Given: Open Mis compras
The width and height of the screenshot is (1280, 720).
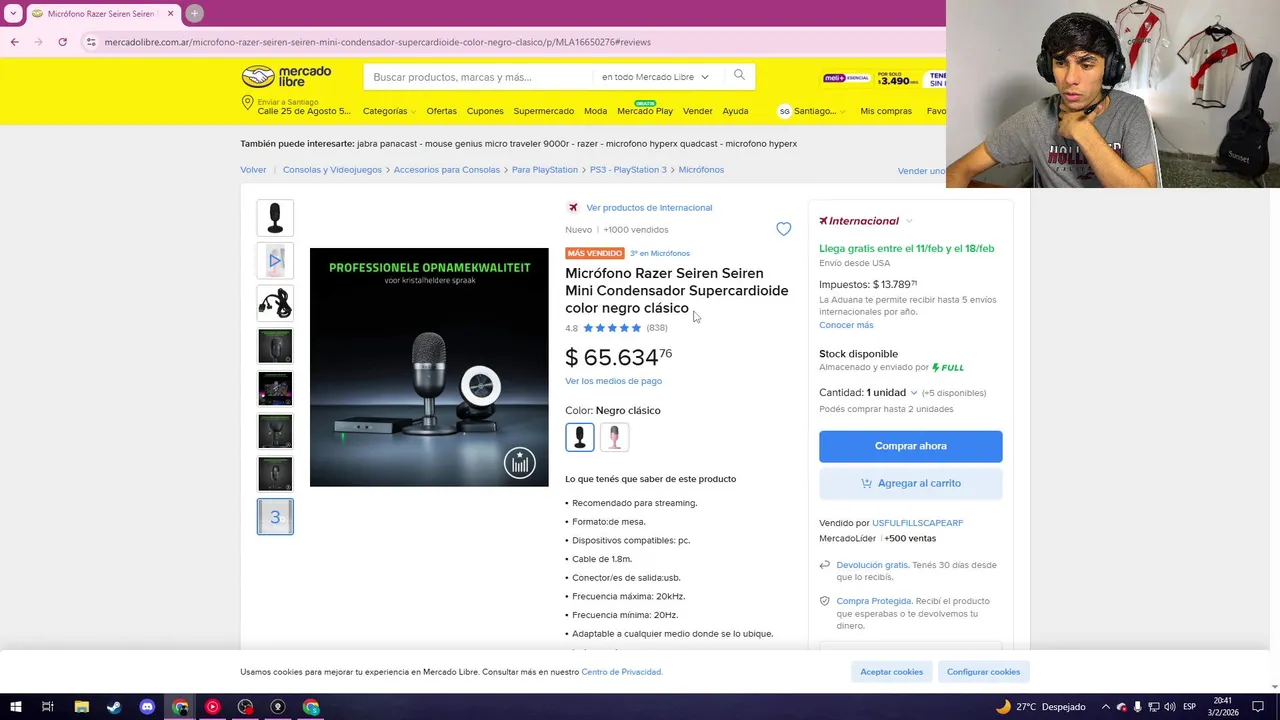Looking at the screenshot, I should [x=886, y=111].
